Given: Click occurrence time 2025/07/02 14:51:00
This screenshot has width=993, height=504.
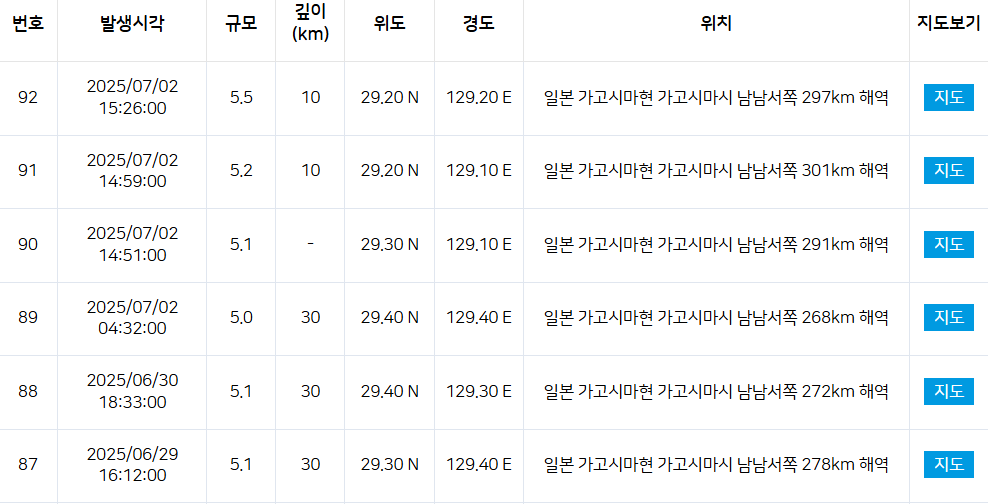Looking at the screenshot, I should [x=132, y=244].
